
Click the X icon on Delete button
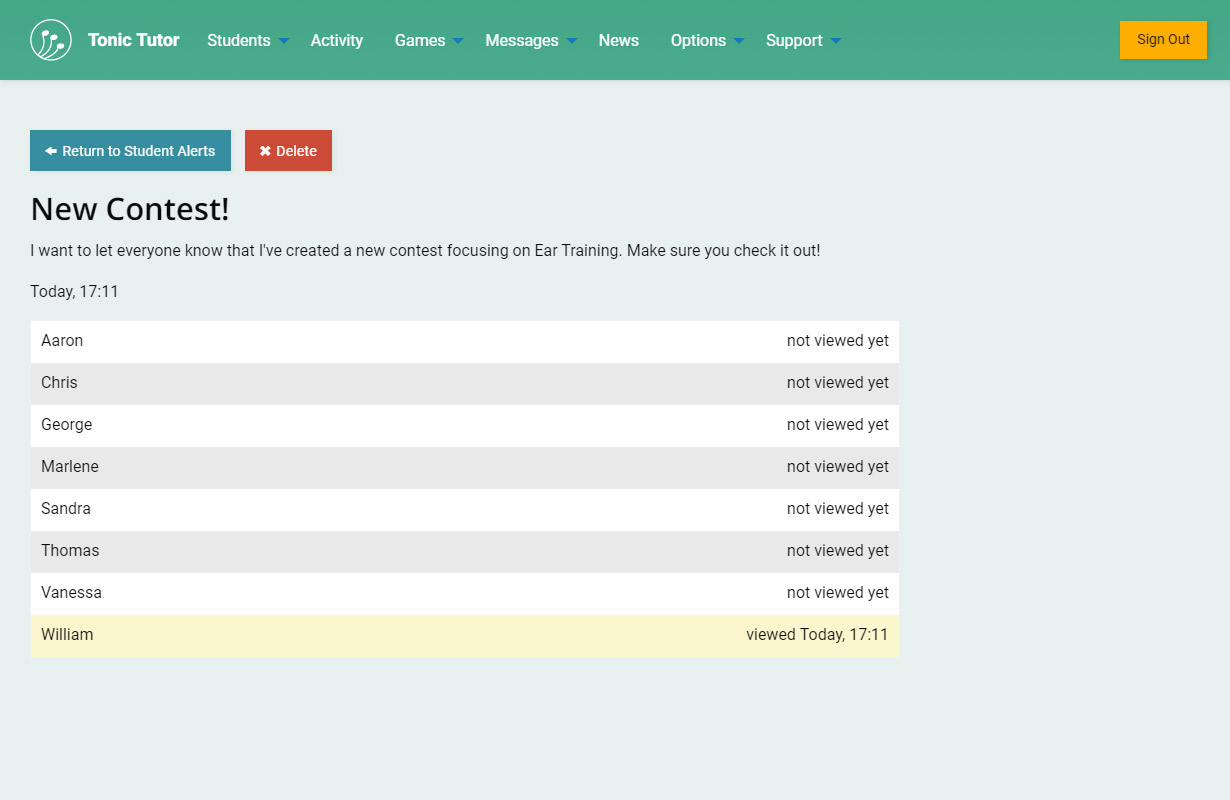265,151
